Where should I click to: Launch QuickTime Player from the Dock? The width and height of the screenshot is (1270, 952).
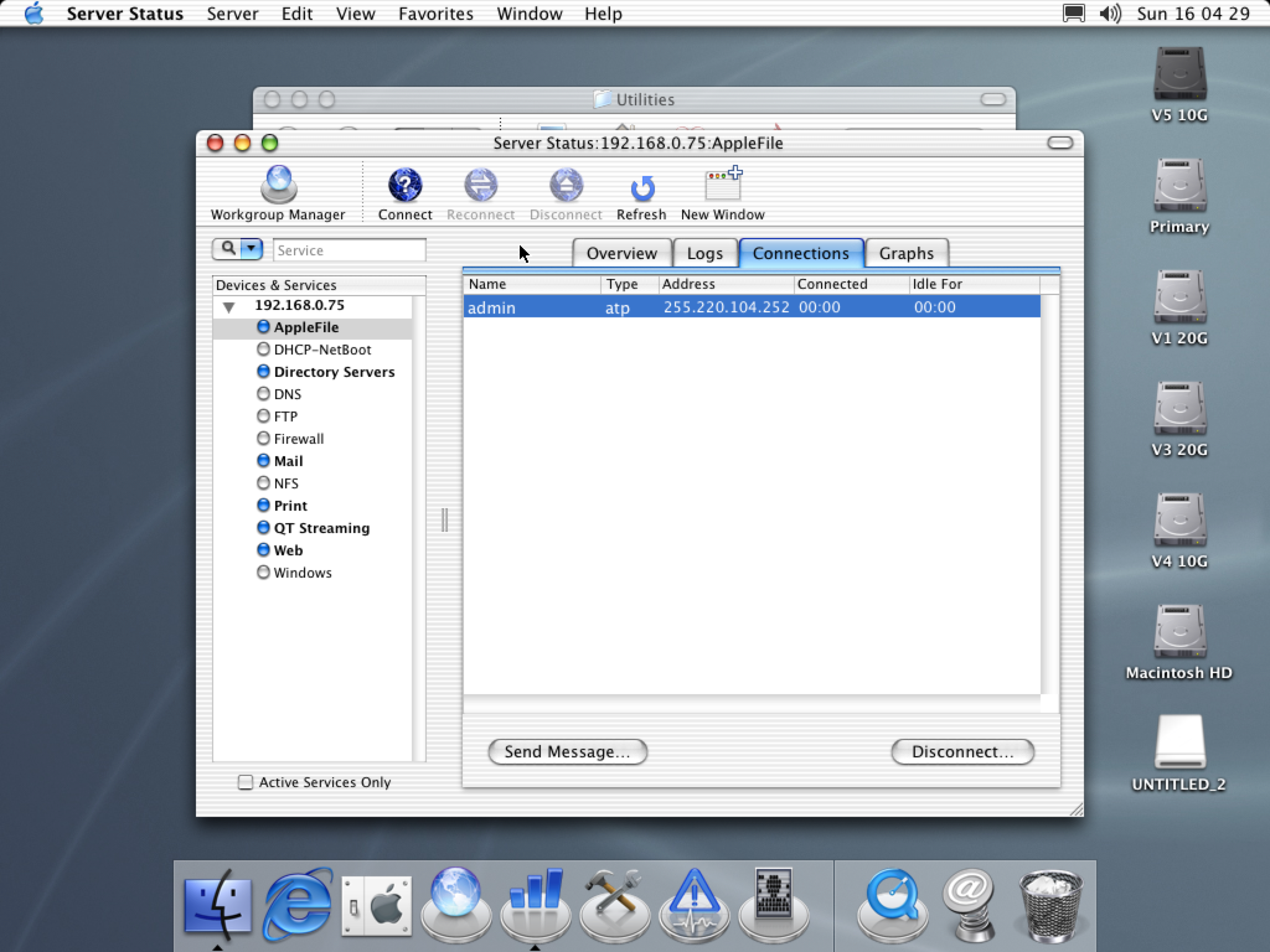coord(892,905)
